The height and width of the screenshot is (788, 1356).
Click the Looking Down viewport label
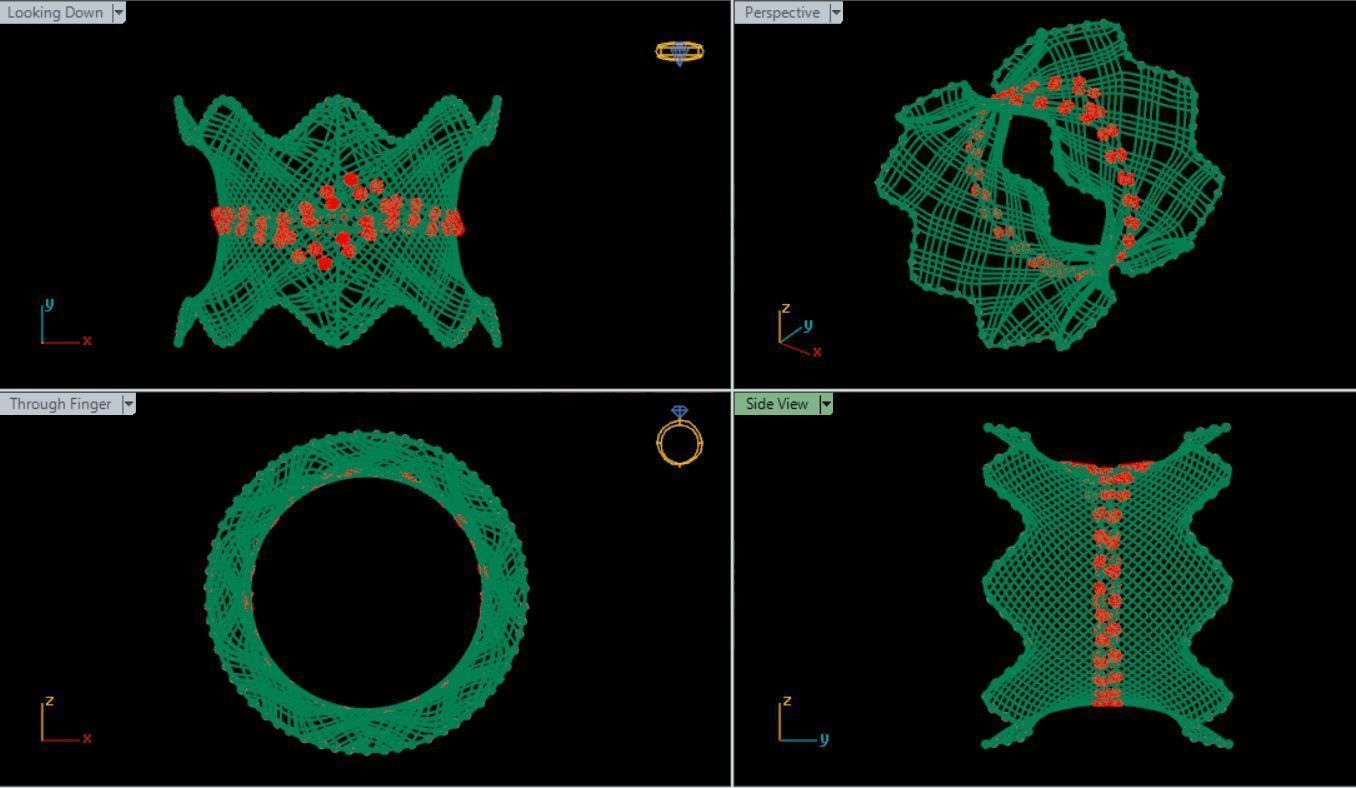[55, 13]
